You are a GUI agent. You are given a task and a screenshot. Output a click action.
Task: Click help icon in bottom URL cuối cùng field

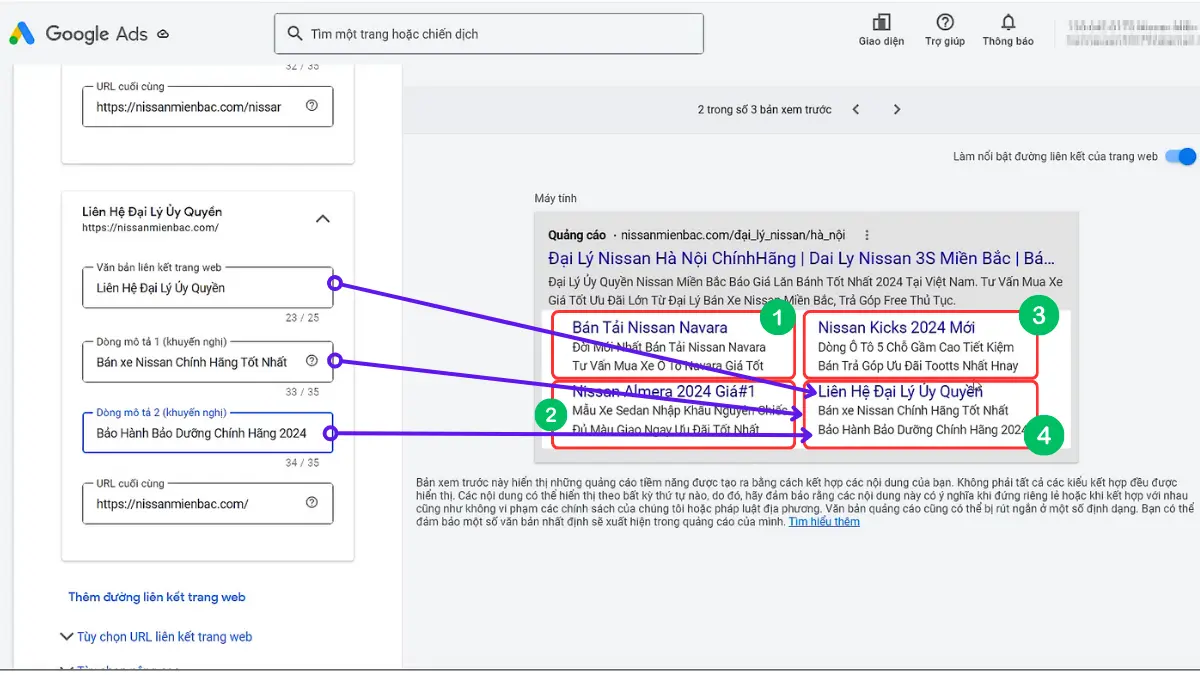pyautogui.click(x=312, y=503)
